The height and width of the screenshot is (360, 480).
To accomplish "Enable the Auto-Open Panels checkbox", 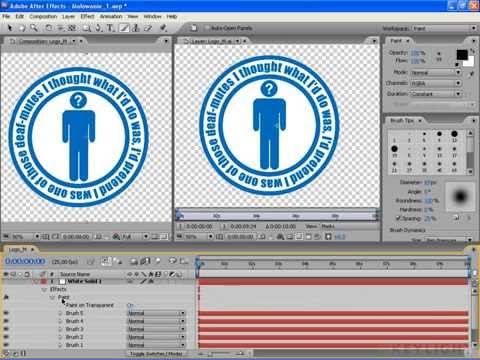I will click(x=207, y=28).
